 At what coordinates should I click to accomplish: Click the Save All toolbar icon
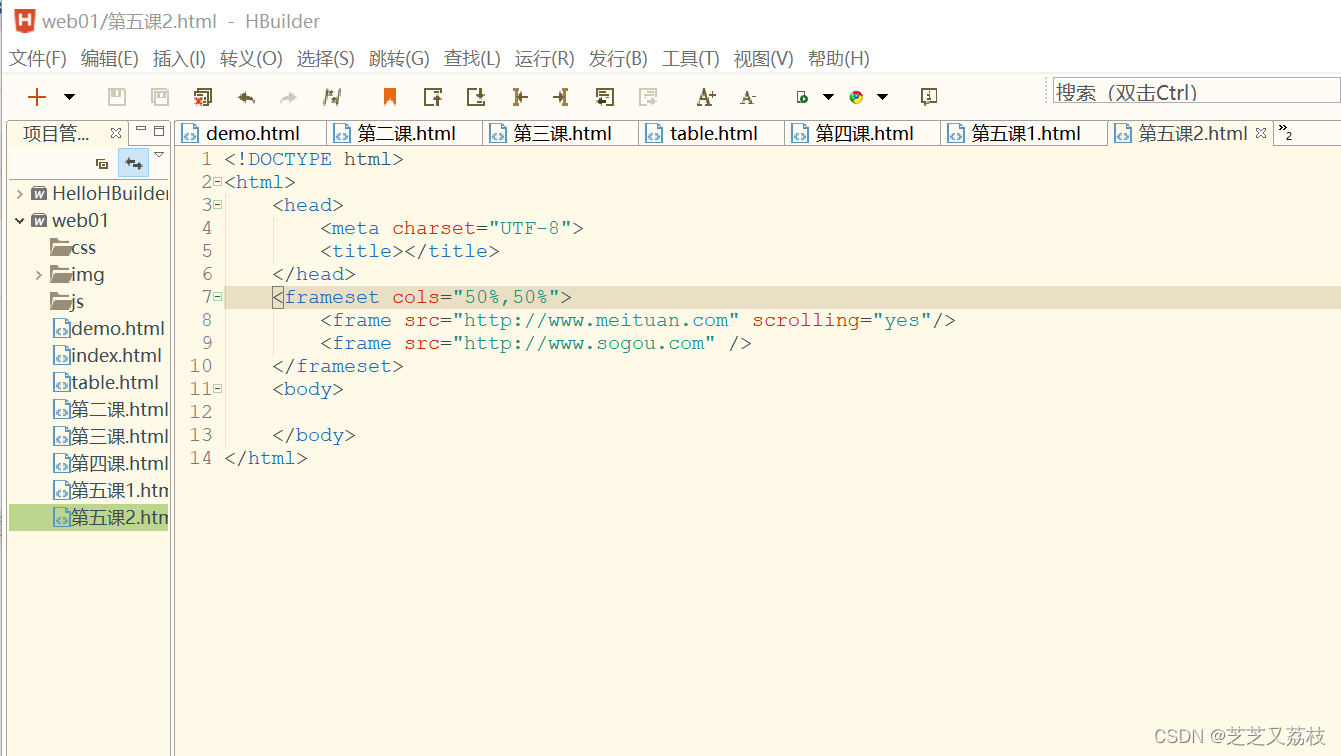(160, 97)
